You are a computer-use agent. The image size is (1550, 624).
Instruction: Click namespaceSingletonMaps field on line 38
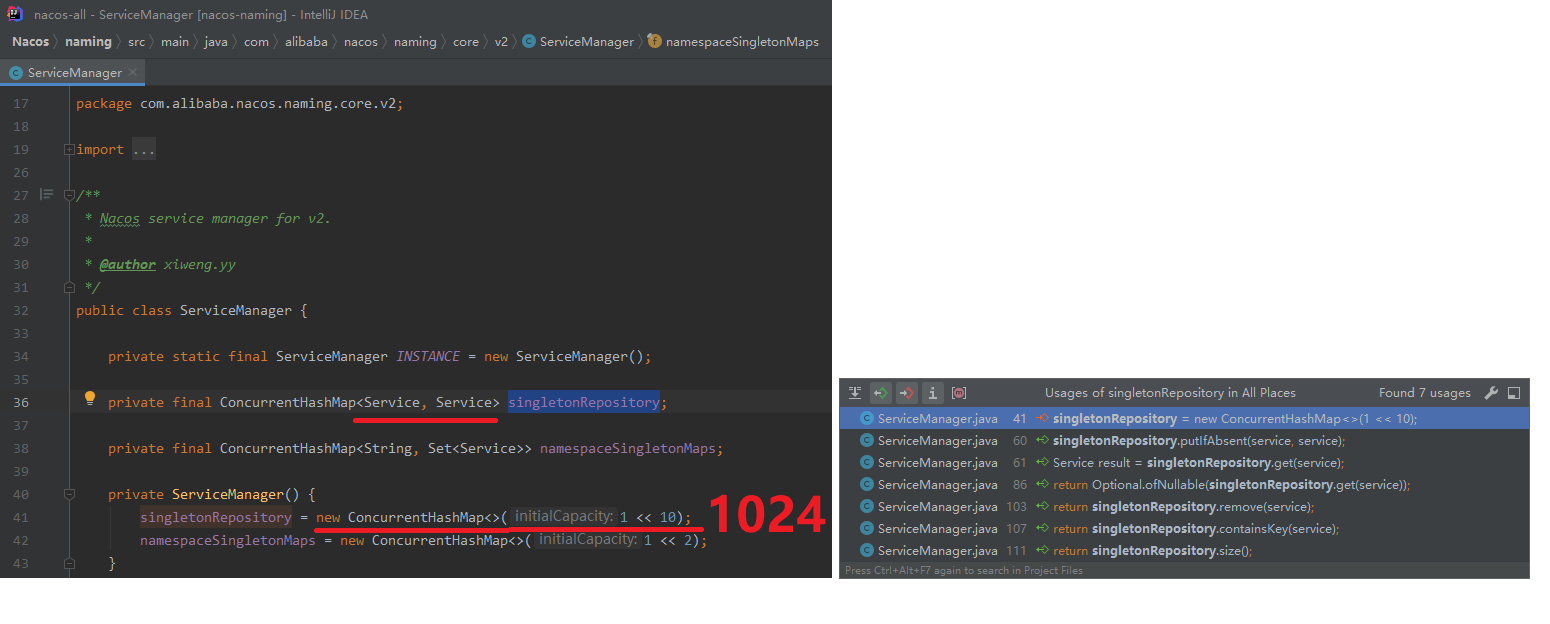[628, 448]
